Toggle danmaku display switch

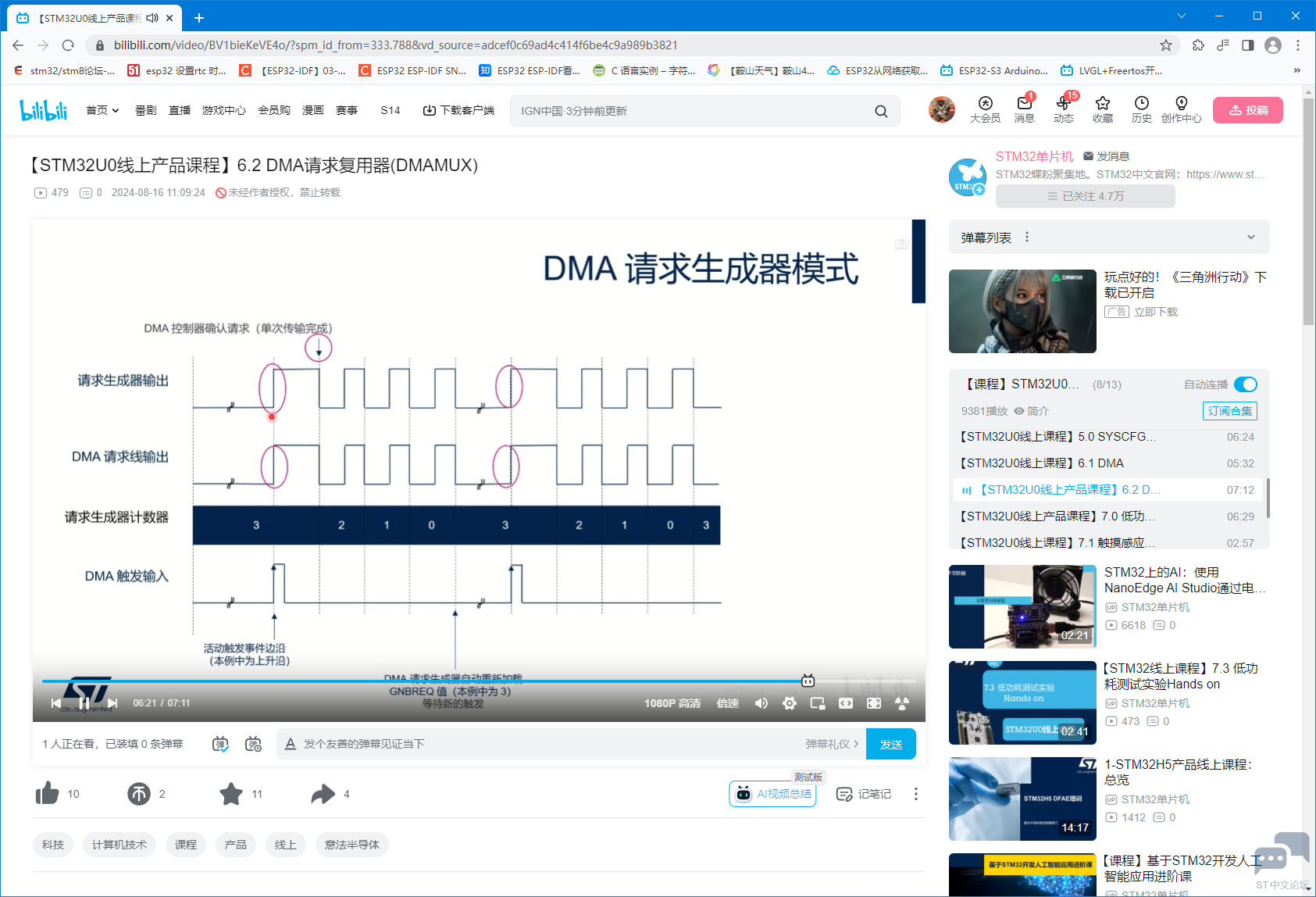220,744
